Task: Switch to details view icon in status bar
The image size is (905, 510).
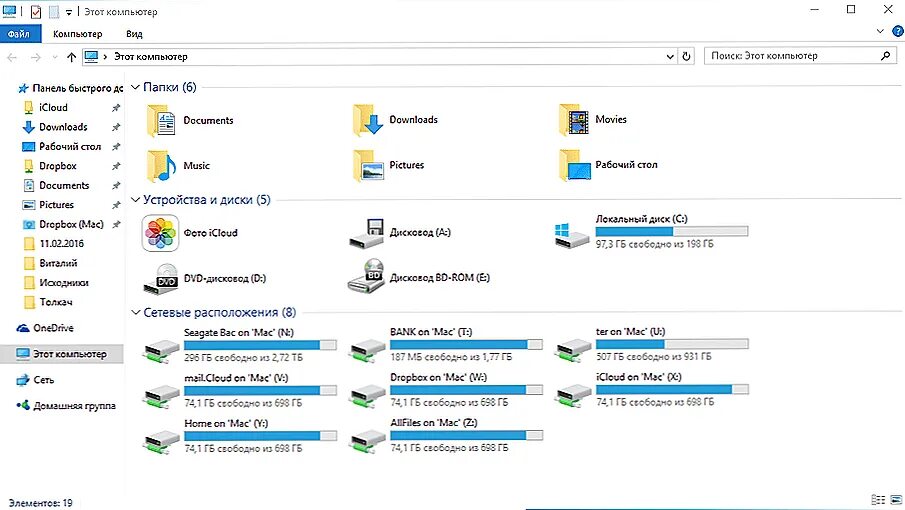Action: coord(878,500)
